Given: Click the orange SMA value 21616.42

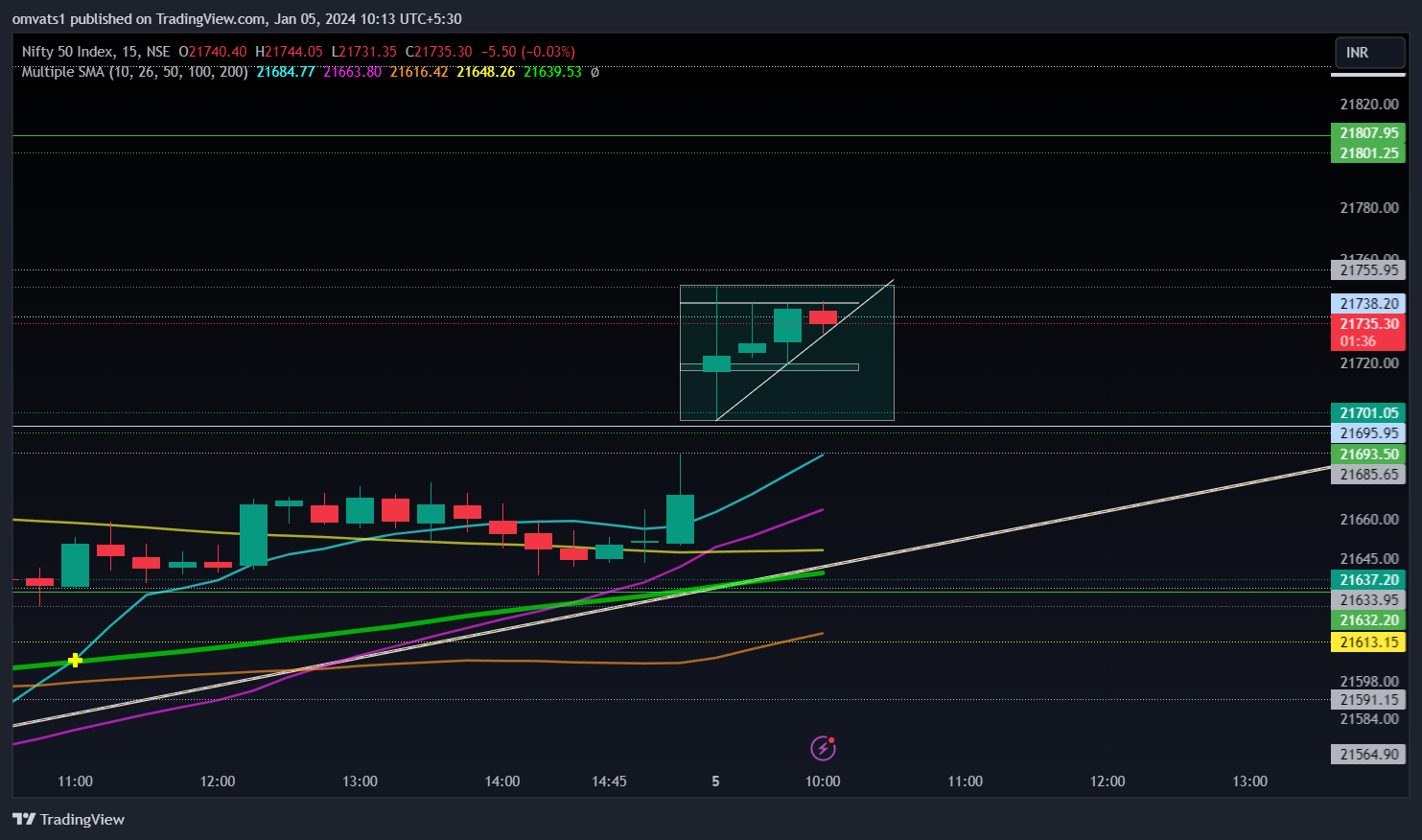Looking at the screenshot, I should tap(419, 72).
